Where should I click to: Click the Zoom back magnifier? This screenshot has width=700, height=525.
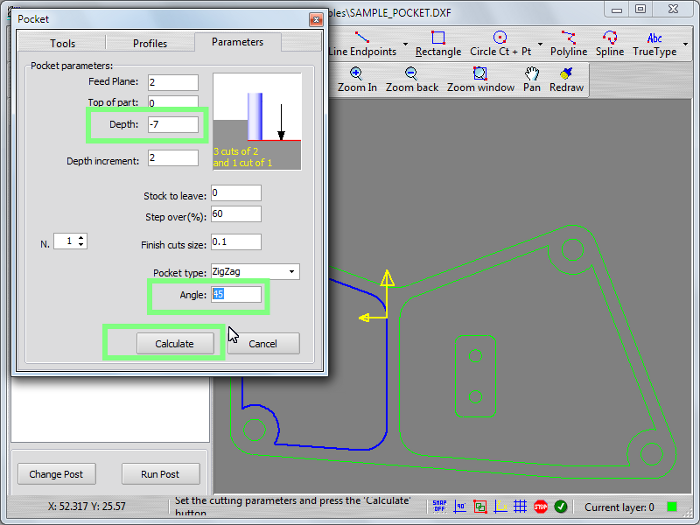(412, 80)
